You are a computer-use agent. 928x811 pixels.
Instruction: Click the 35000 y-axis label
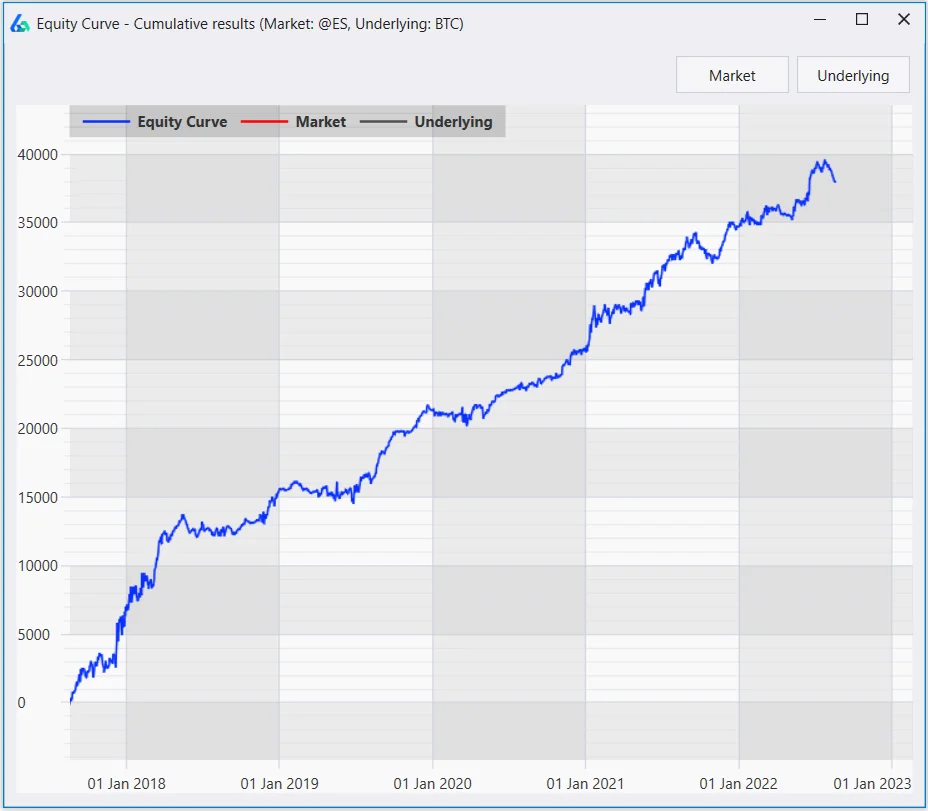coord(38,223)
